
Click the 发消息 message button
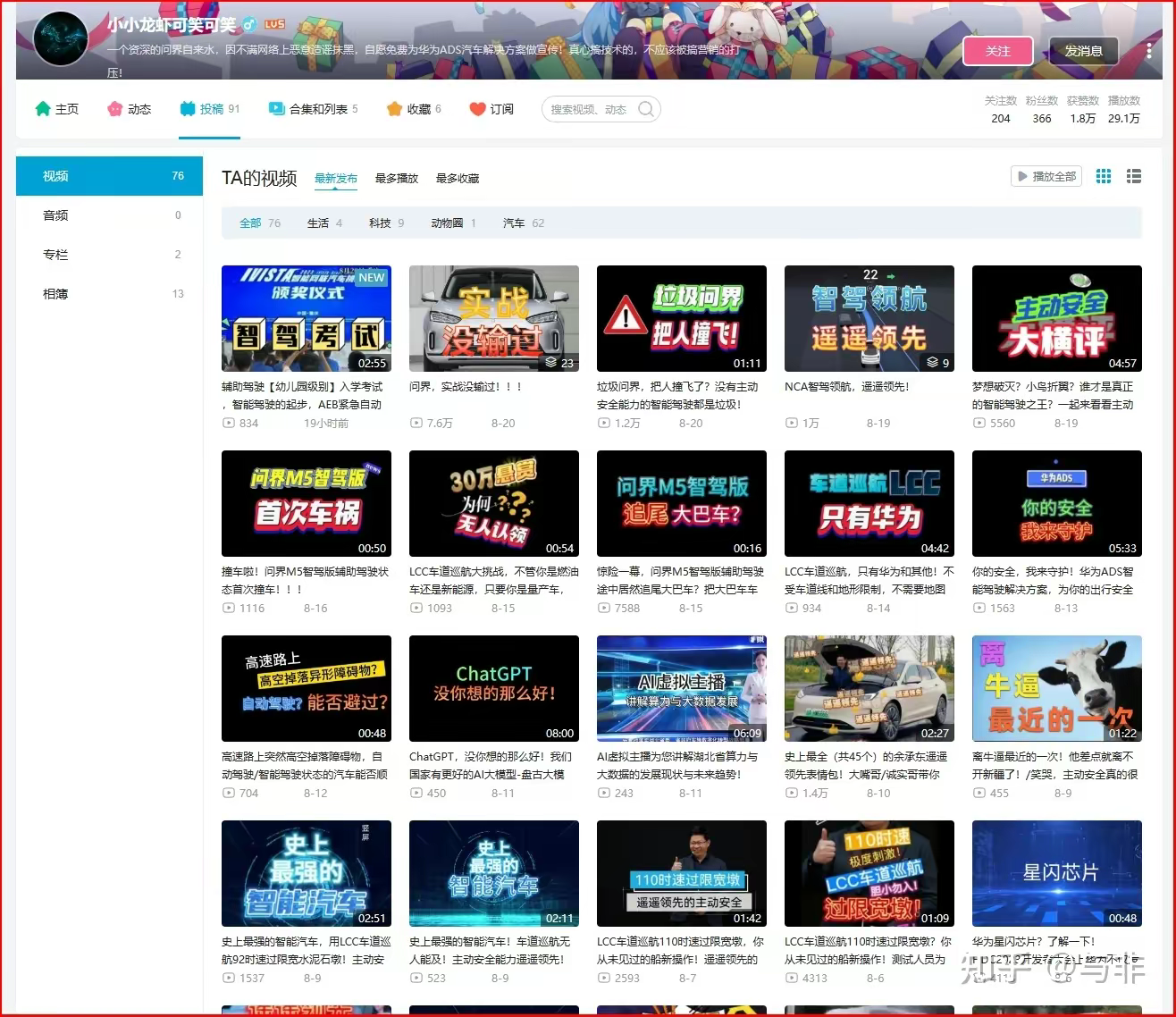(x=1083, y=51)
